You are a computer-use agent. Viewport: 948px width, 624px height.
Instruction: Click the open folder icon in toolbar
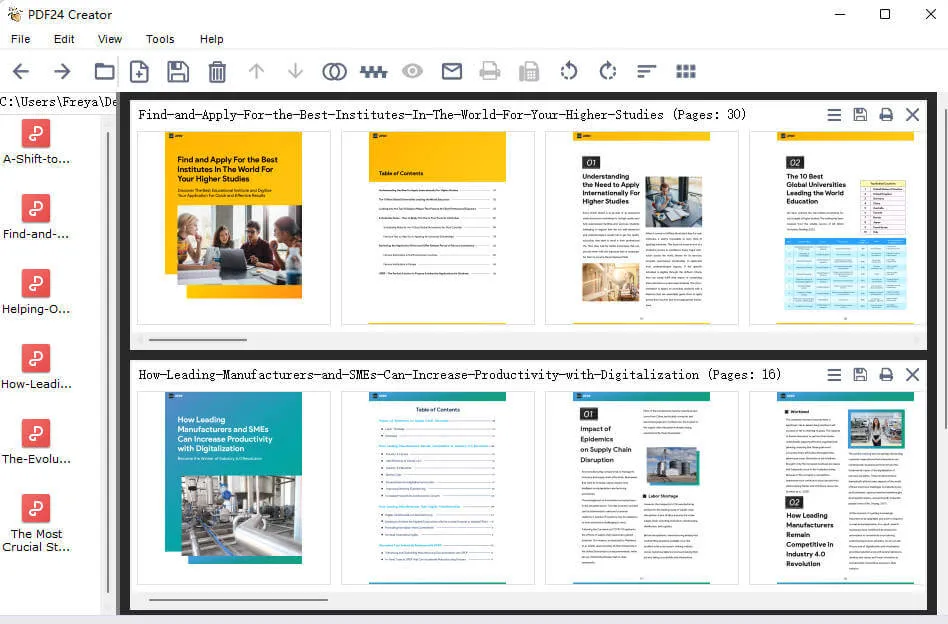coord(104,71)
